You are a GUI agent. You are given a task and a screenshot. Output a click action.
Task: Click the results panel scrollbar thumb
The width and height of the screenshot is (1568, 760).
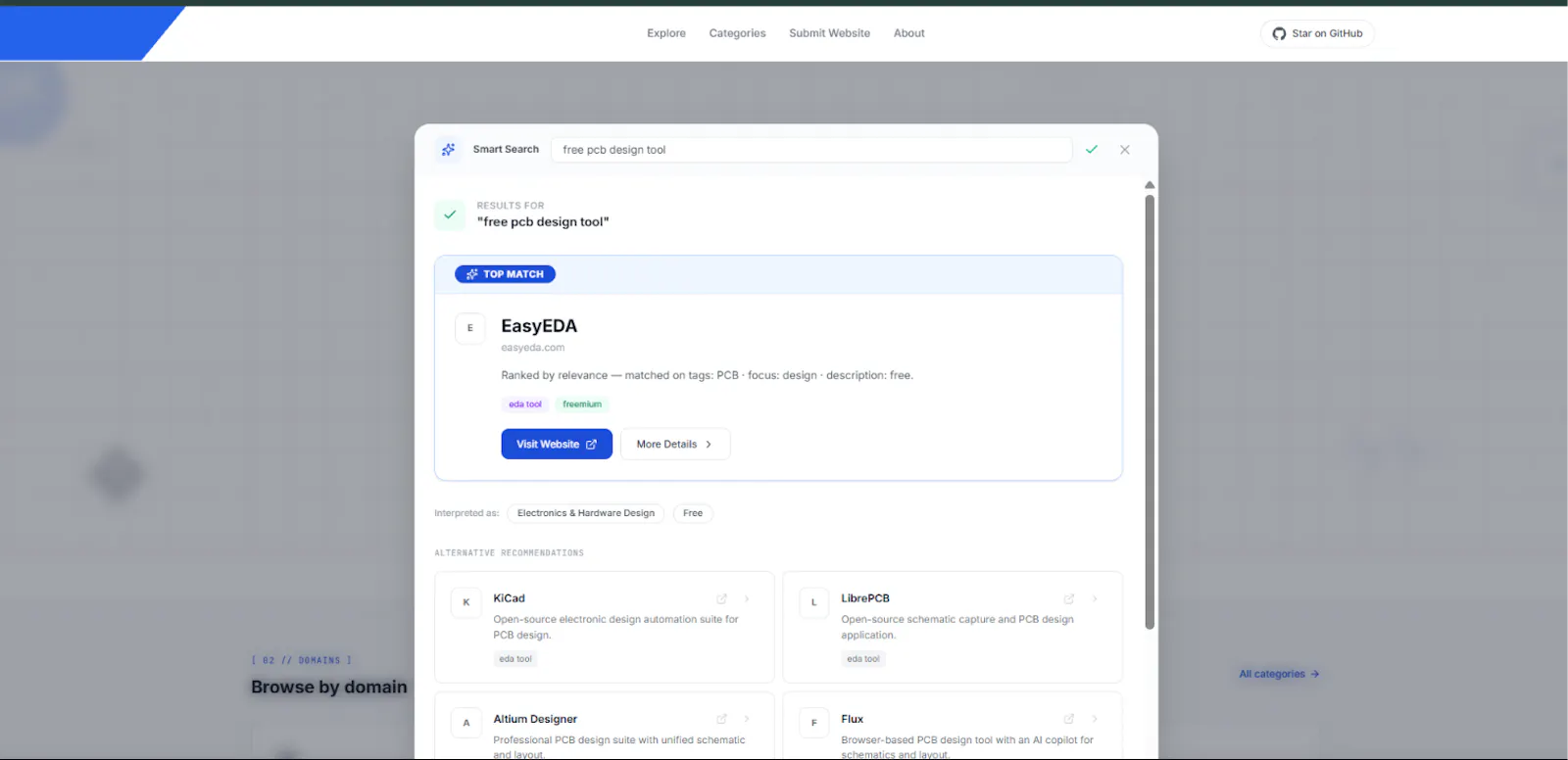tap(1150, 411)
